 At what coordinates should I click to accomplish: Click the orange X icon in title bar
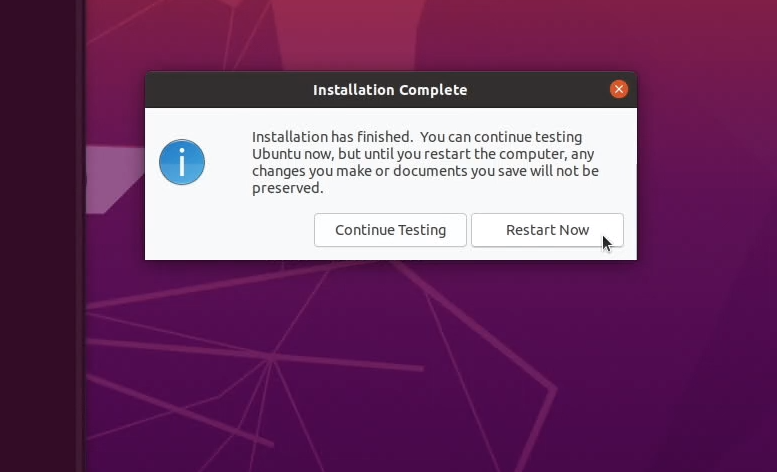pos(618,89)
